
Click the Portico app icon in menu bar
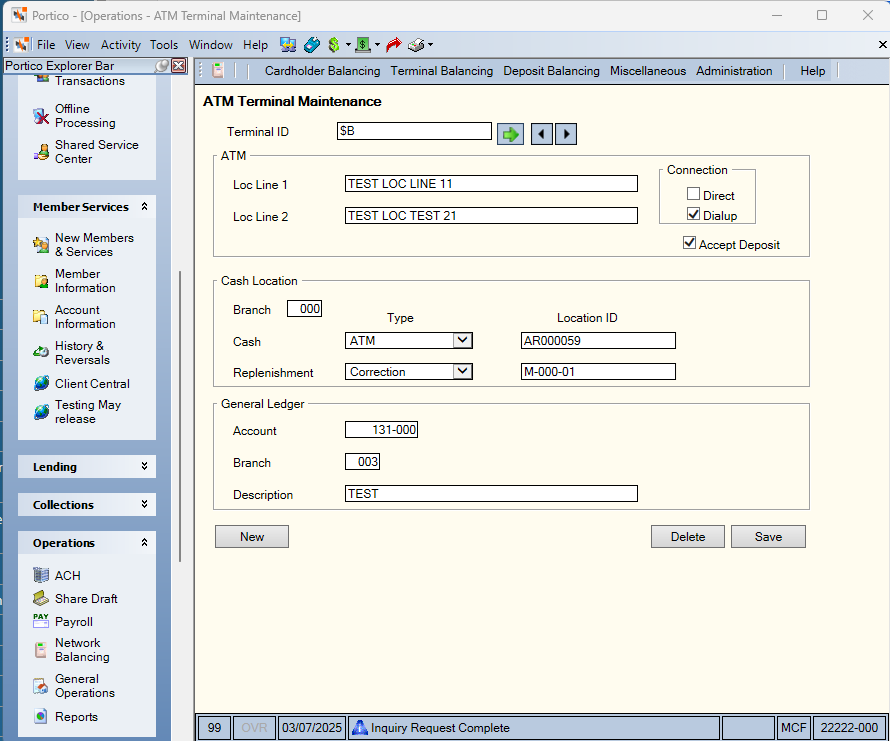click(22, 44)
